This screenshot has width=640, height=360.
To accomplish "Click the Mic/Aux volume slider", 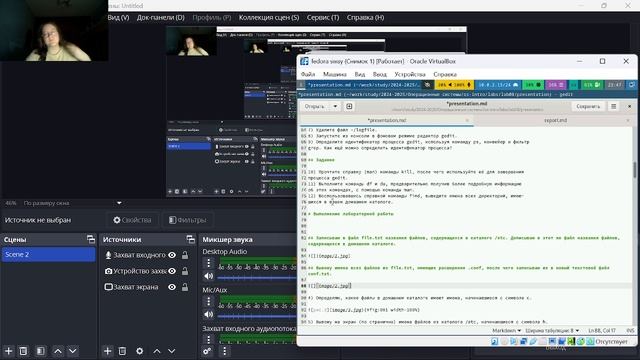I will tap(257, 316).
